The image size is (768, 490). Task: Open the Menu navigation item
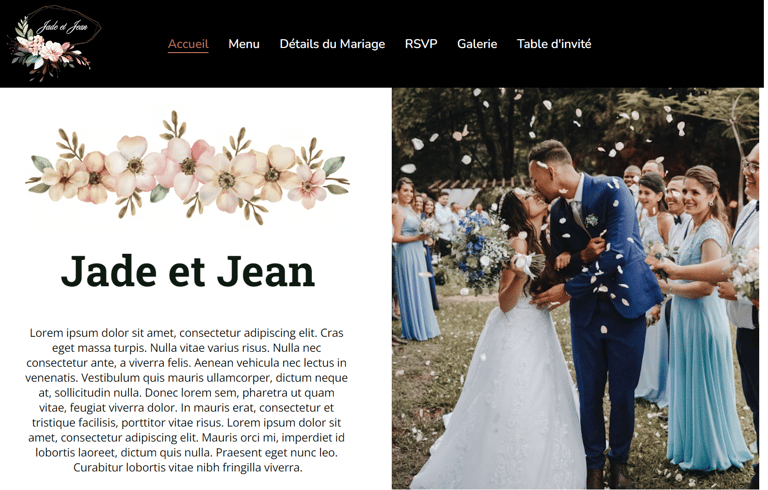tap(245, 44)
